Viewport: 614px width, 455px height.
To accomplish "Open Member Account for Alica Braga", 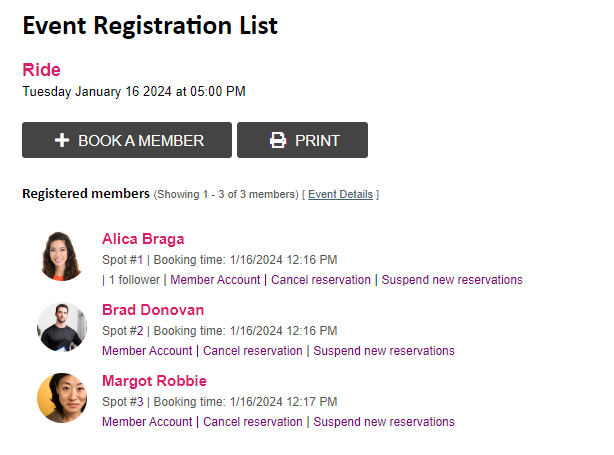I will click(215, 280).
